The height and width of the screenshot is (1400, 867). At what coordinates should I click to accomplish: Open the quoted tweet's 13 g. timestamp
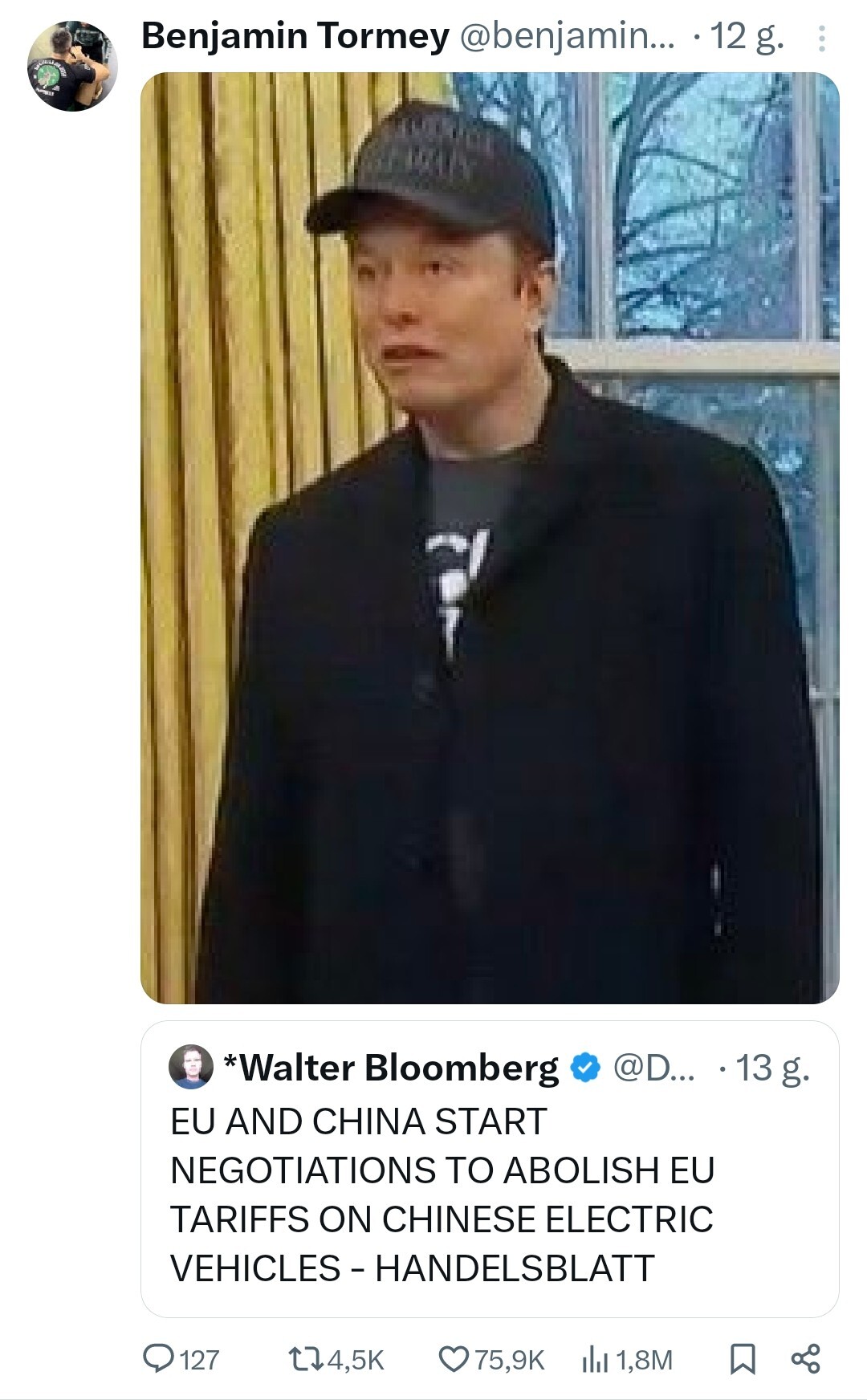coord(772,1068)
